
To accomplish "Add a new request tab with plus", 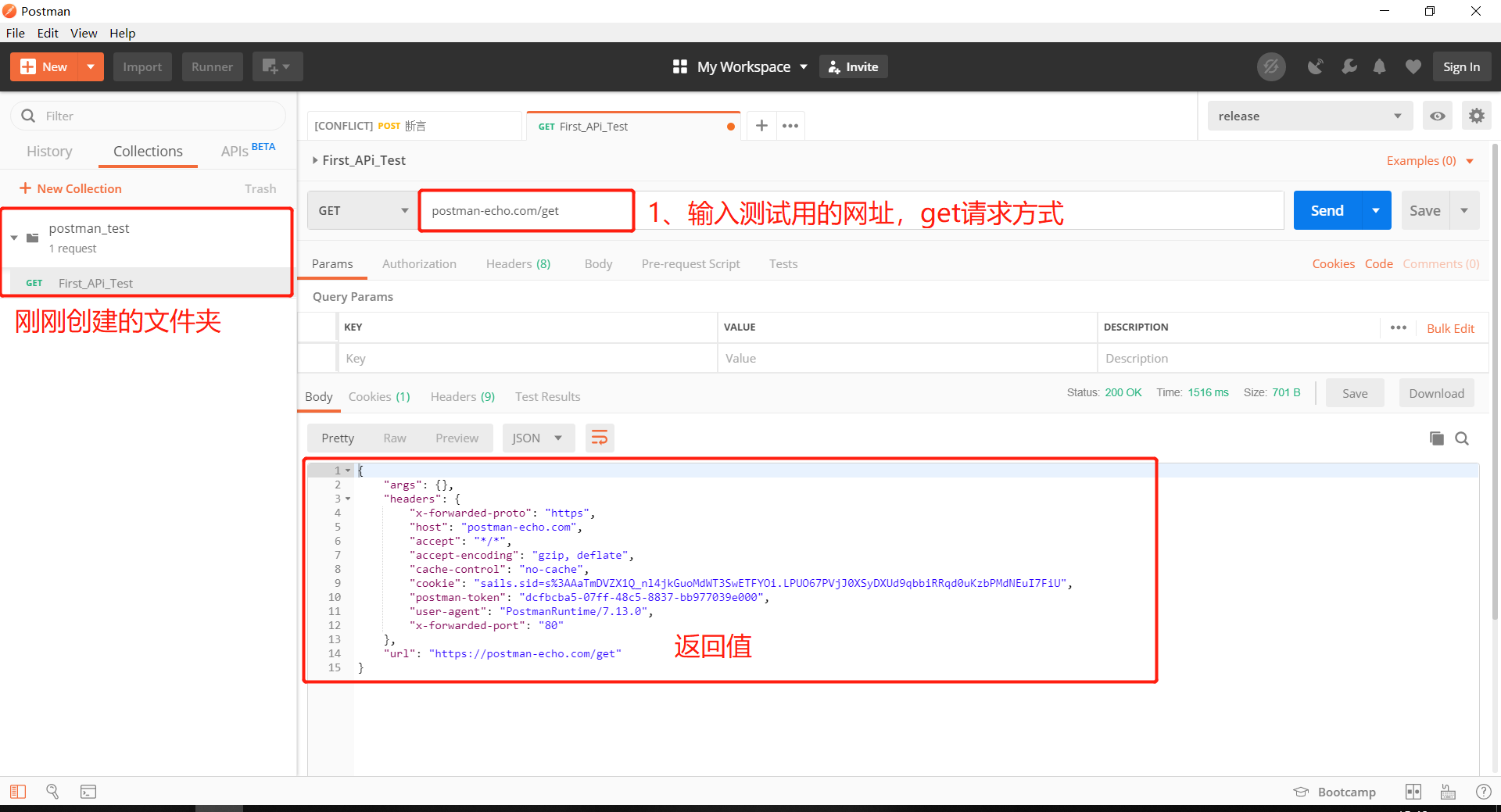I will coord(761,126).
